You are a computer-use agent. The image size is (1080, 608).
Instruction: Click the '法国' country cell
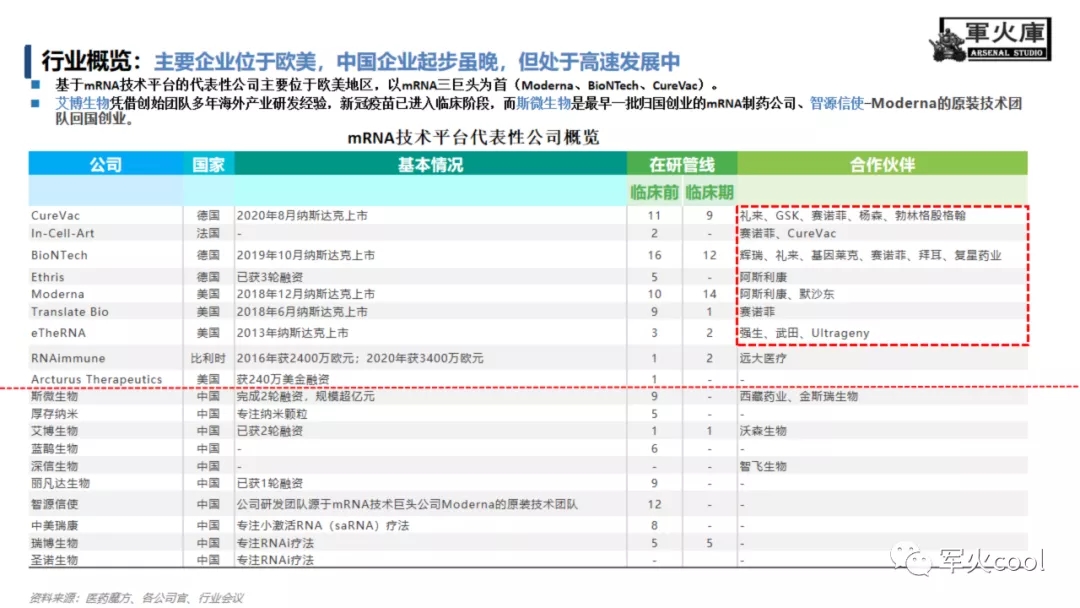click(x=208, y=233)
